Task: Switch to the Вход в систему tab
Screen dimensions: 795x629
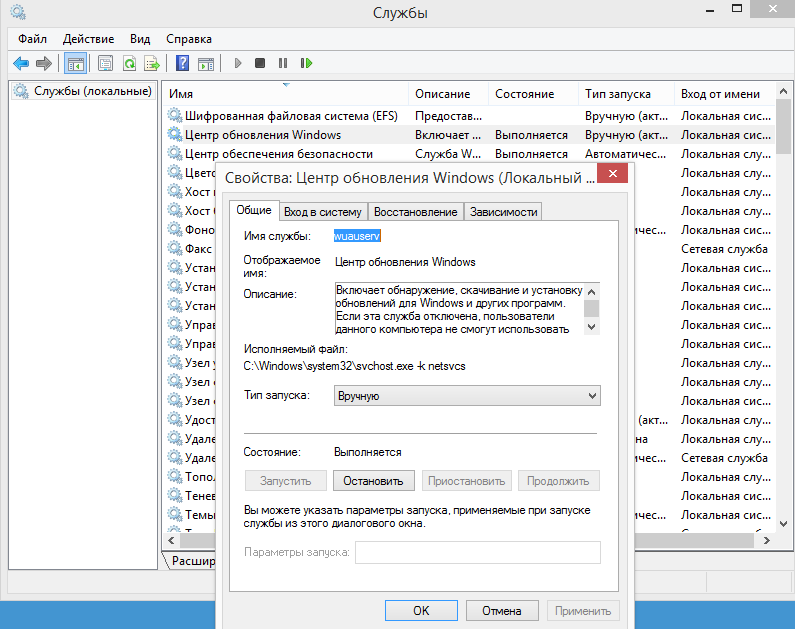Action: pyautogui.click(x=322, y=212)
